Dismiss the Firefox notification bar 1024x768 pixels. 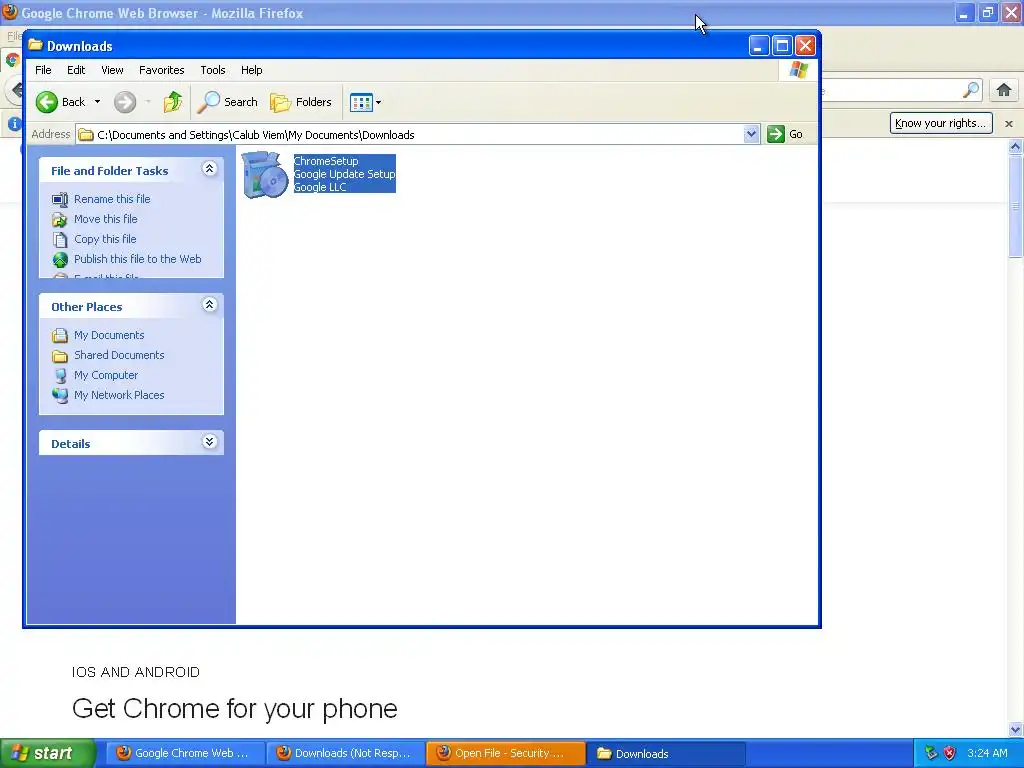click(1008, 123)
